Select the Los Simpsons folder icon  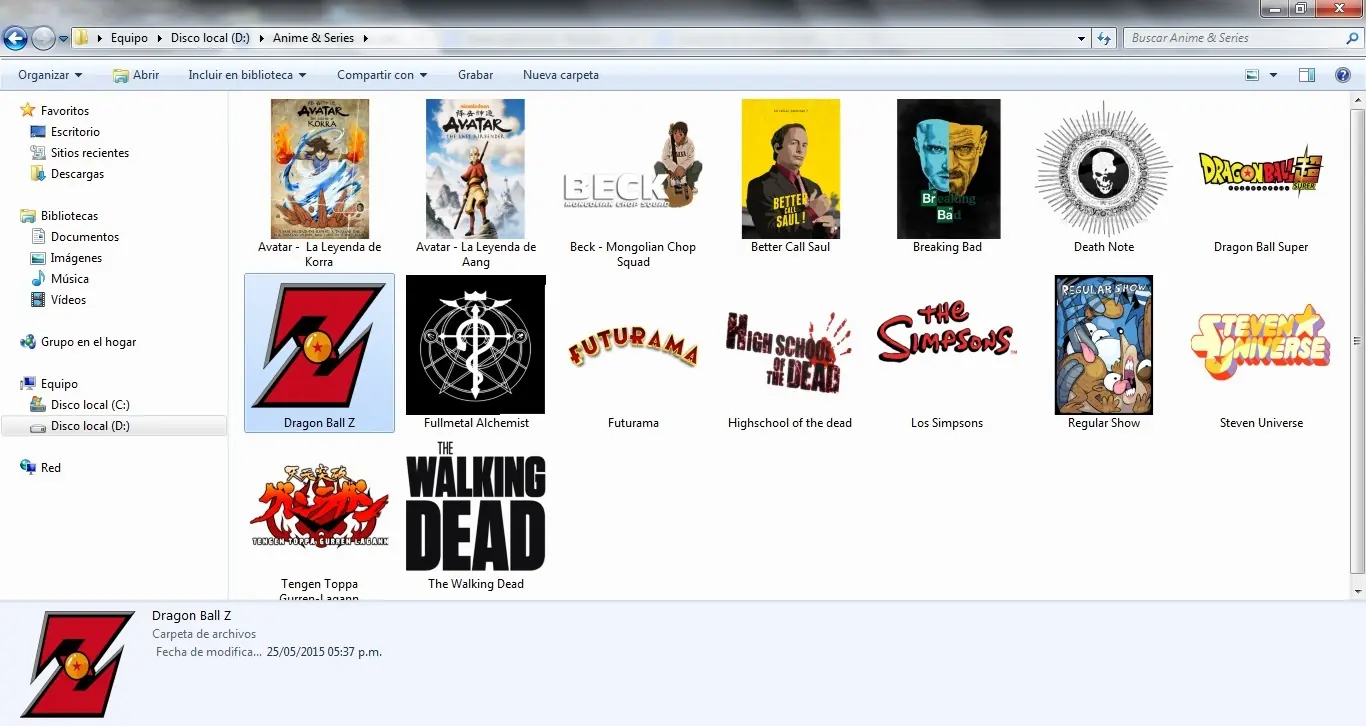tap(947, 333)
